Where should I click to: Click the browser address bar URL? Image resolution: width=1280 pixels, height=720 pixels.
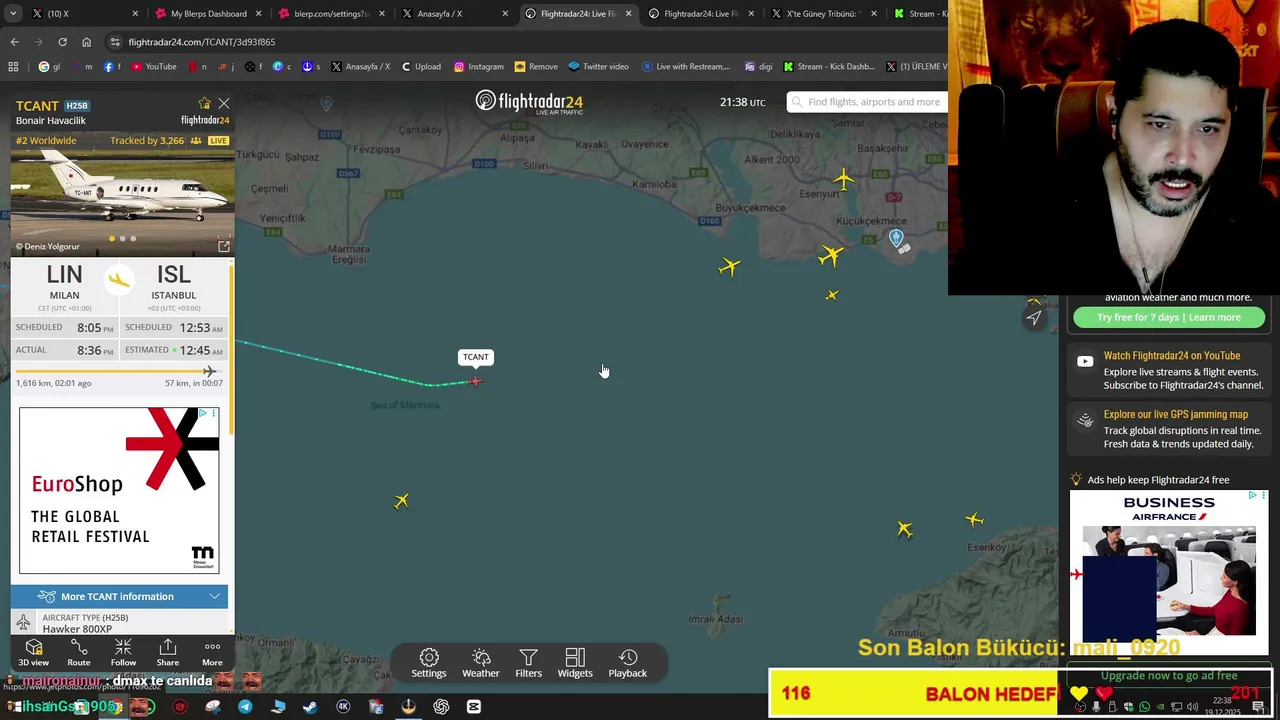[202, 42]
